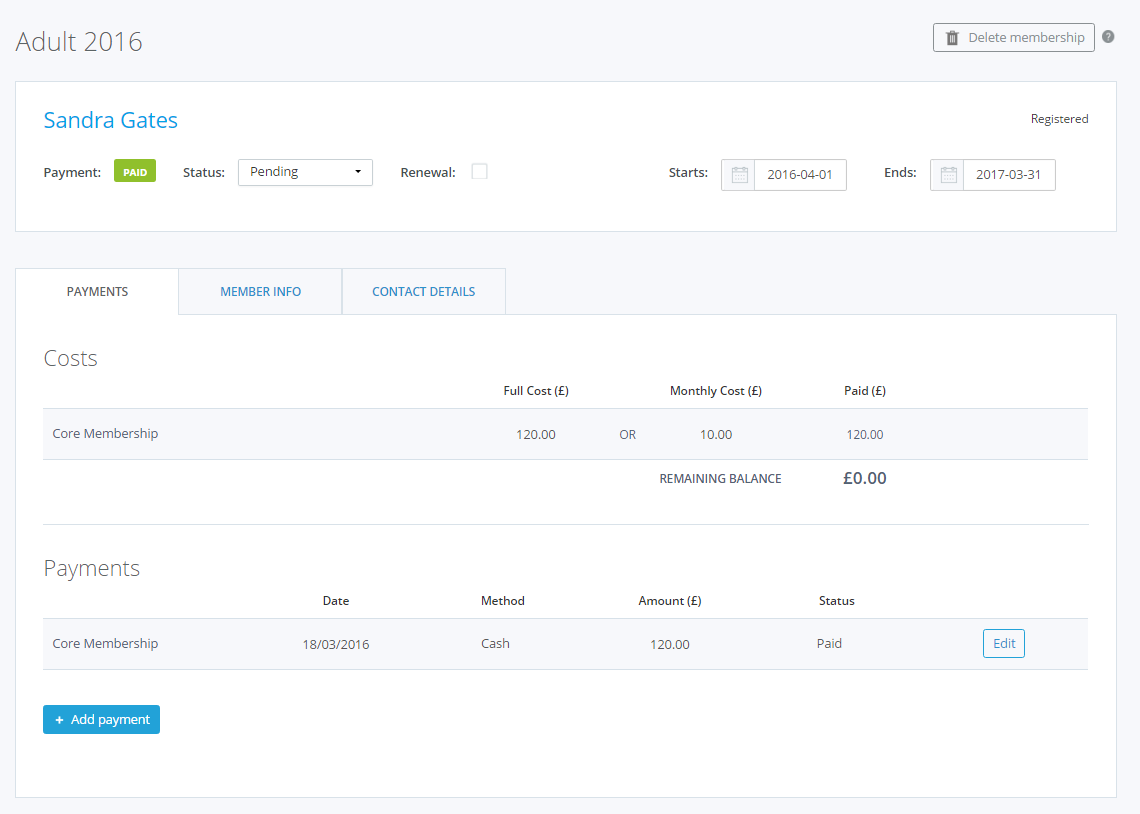Select Core Membership row under Costs
This screenshot has width=1140, height=814.
105,434
